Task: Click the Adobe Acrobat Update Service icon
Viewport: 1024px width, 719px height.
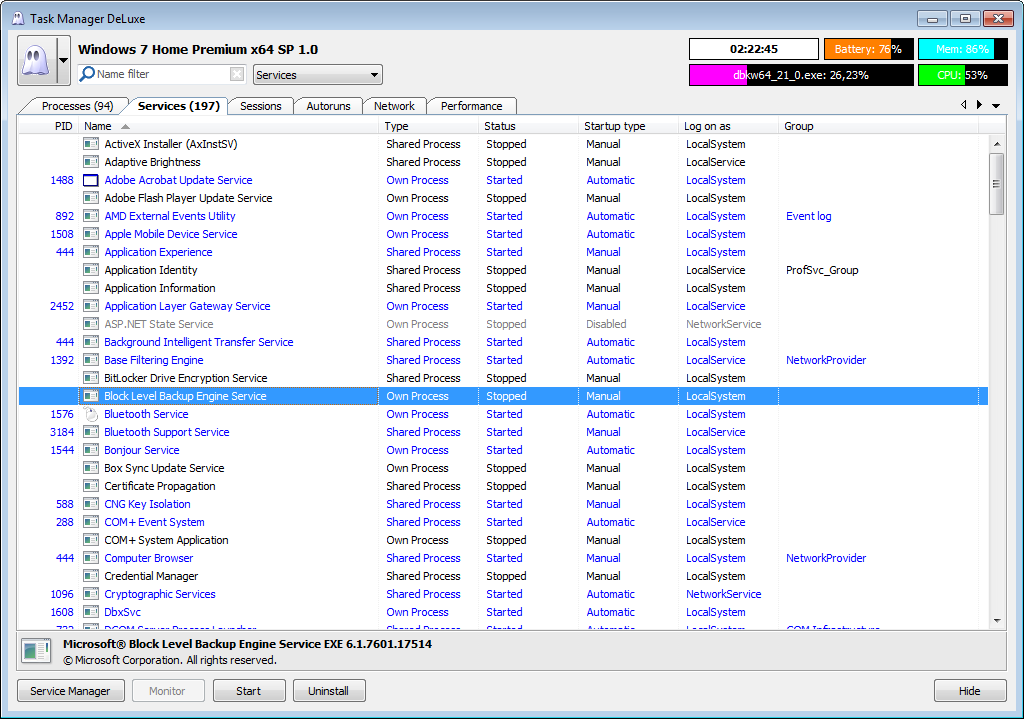Action: pos(91,180)
